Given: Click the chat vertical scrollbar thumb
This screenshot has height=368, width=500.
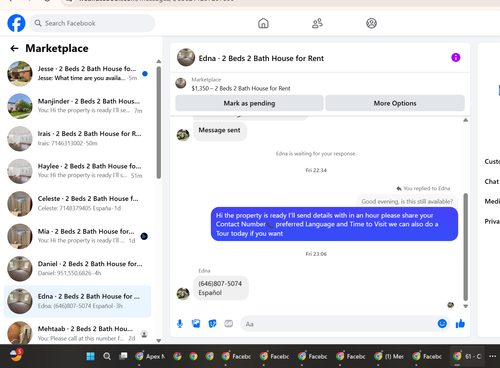Looking at the screenshot, I should click(466, 247).
